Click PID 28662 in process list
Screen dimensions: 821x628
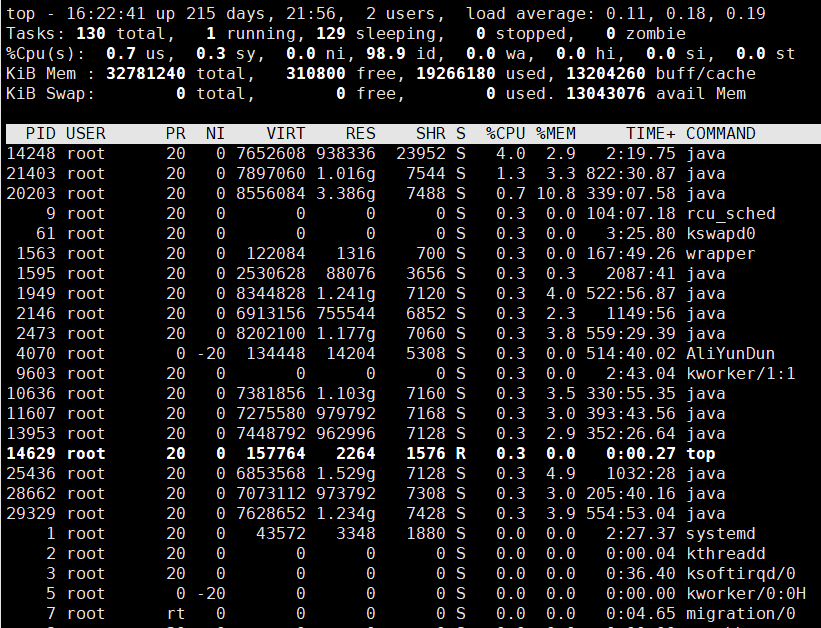tap(30, 493)
